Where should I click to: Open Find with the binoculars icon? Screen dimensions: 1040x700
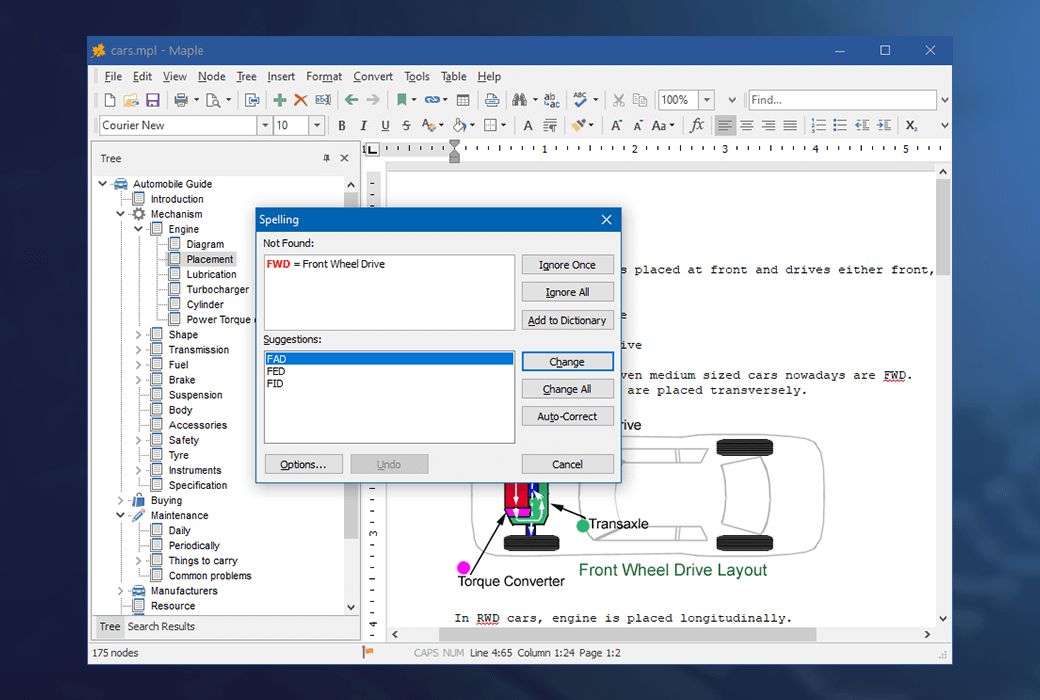[519, 100]
